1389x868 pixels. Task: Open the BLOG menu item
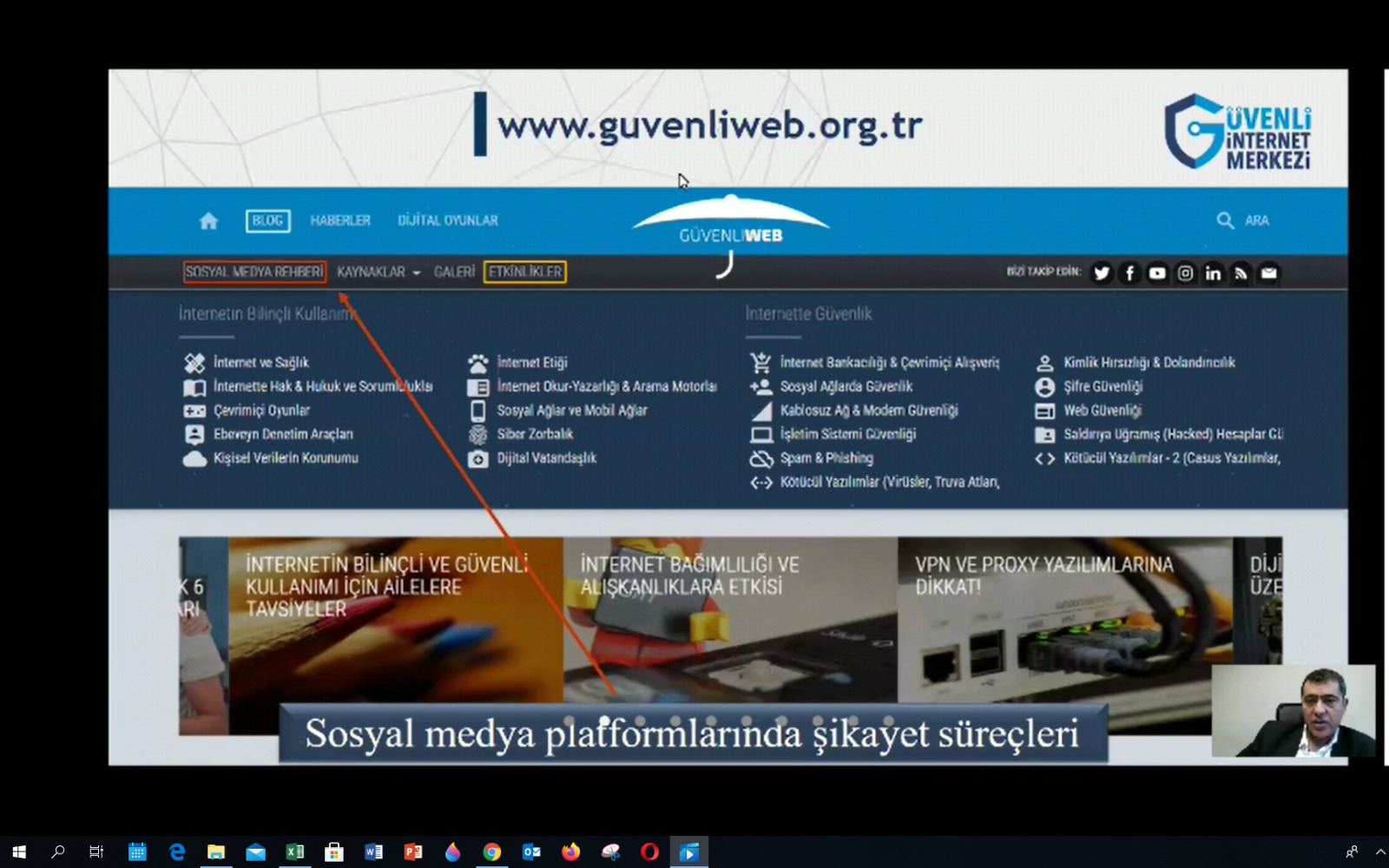267,220
